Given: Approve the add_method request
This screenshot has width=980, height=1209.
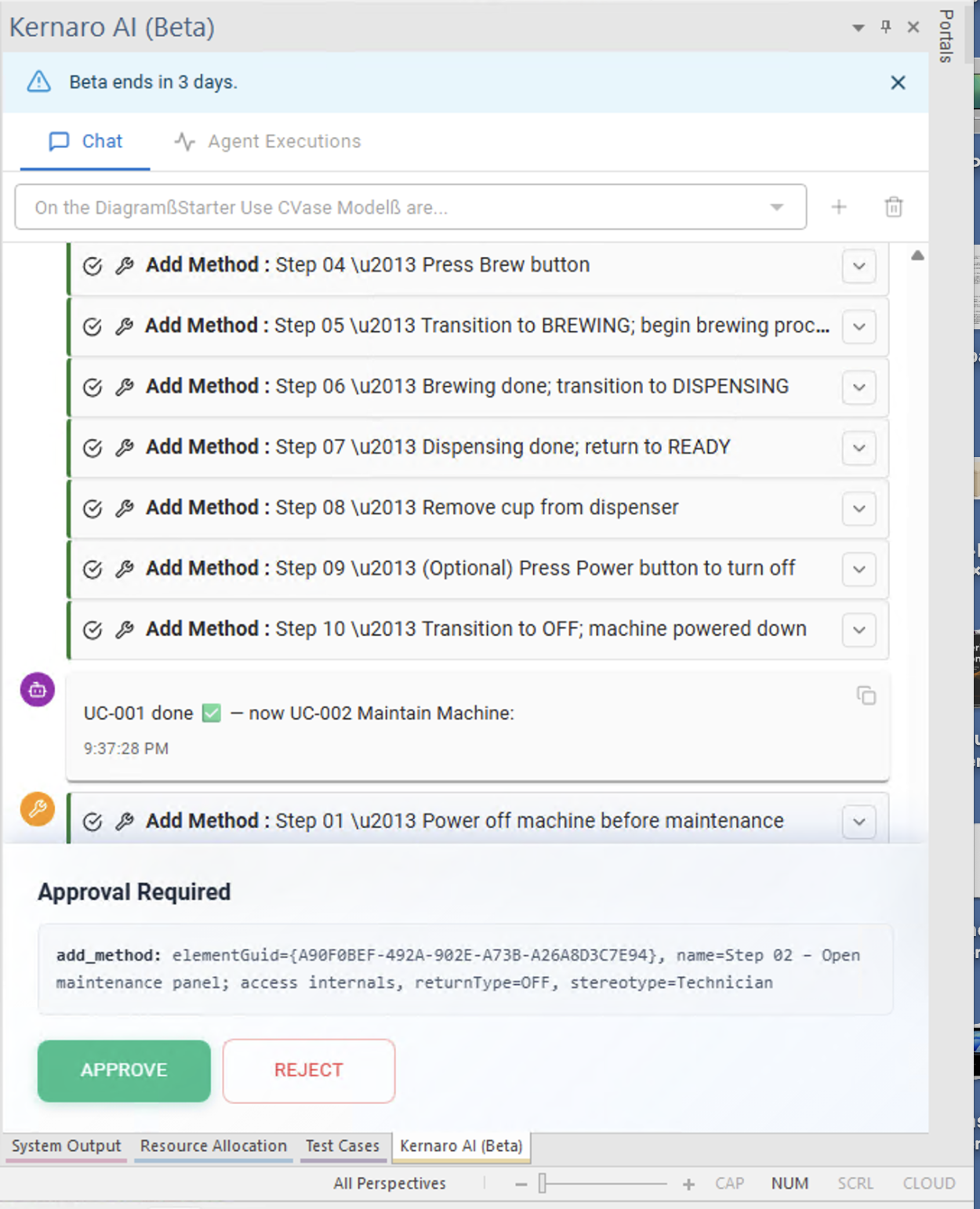Looking at the screenshot, I should (124, 1070).
